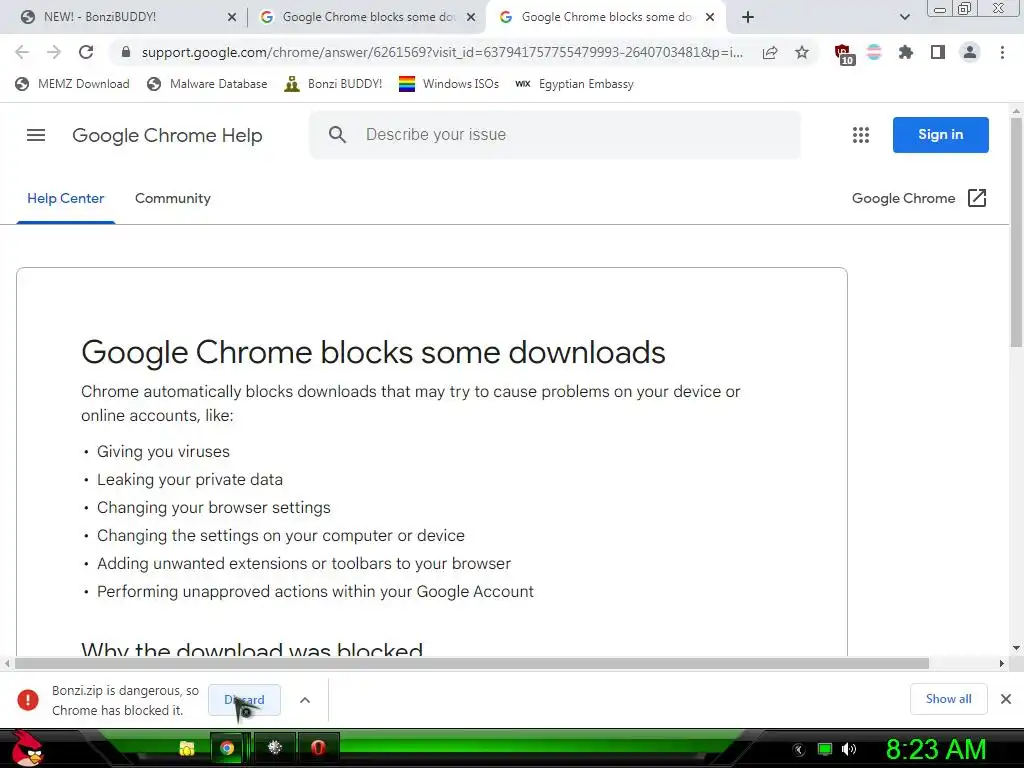Open the Malware Database bookmark
Viewport: 1024px width, 768px height.
click(x=207, y=84)
